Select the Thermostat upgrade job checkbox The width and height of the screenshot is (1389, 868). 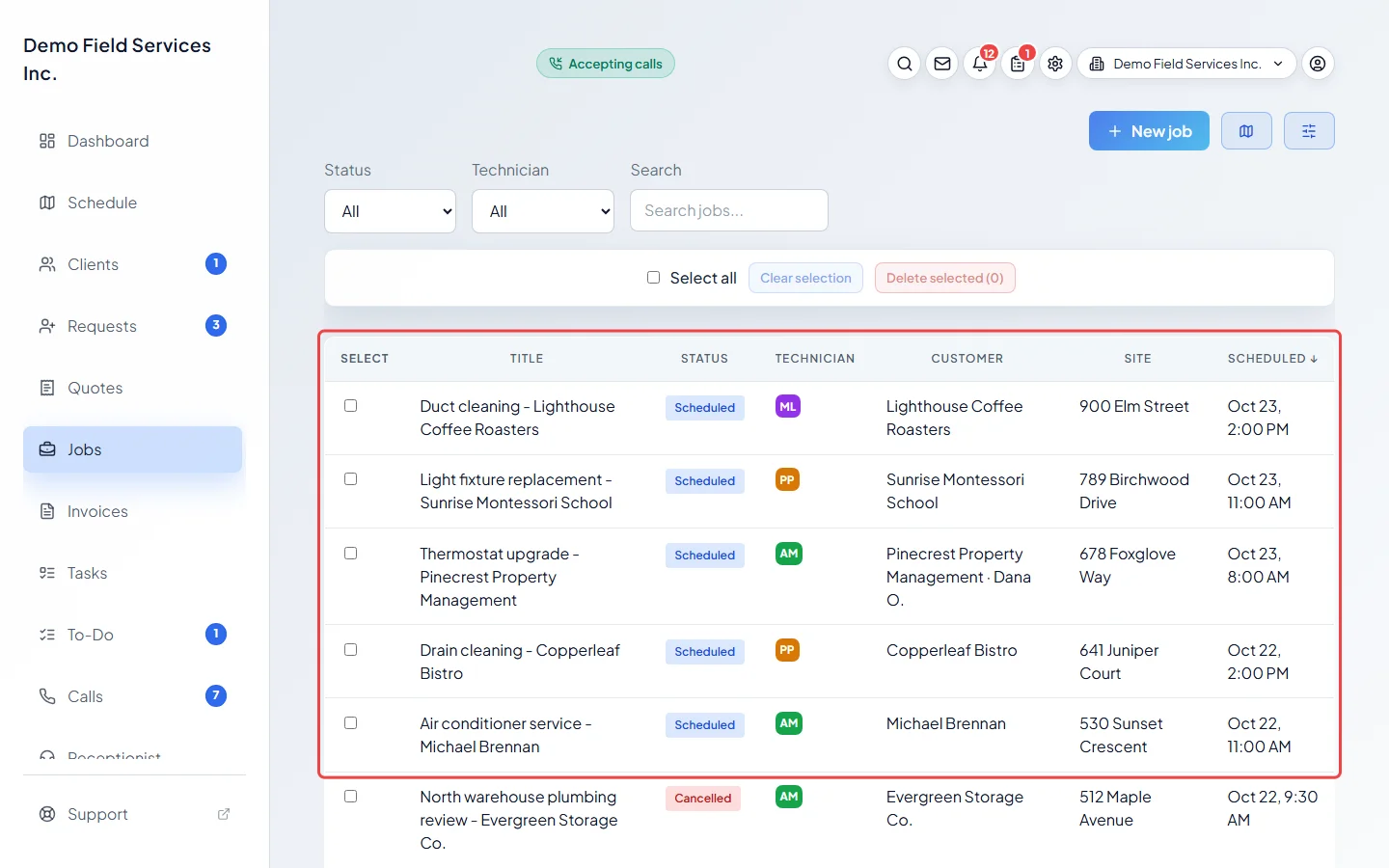pos(351,554)
